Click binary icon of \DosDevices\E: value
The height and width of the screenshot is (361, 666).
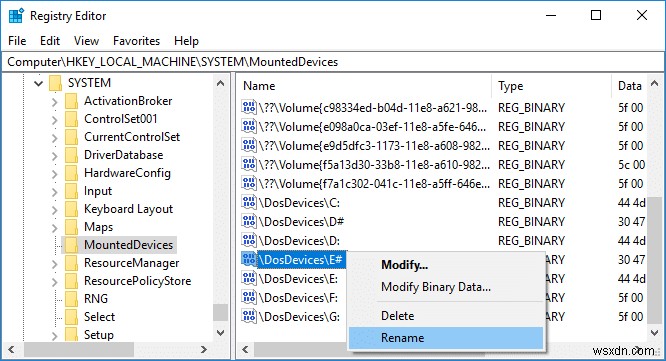249,278
